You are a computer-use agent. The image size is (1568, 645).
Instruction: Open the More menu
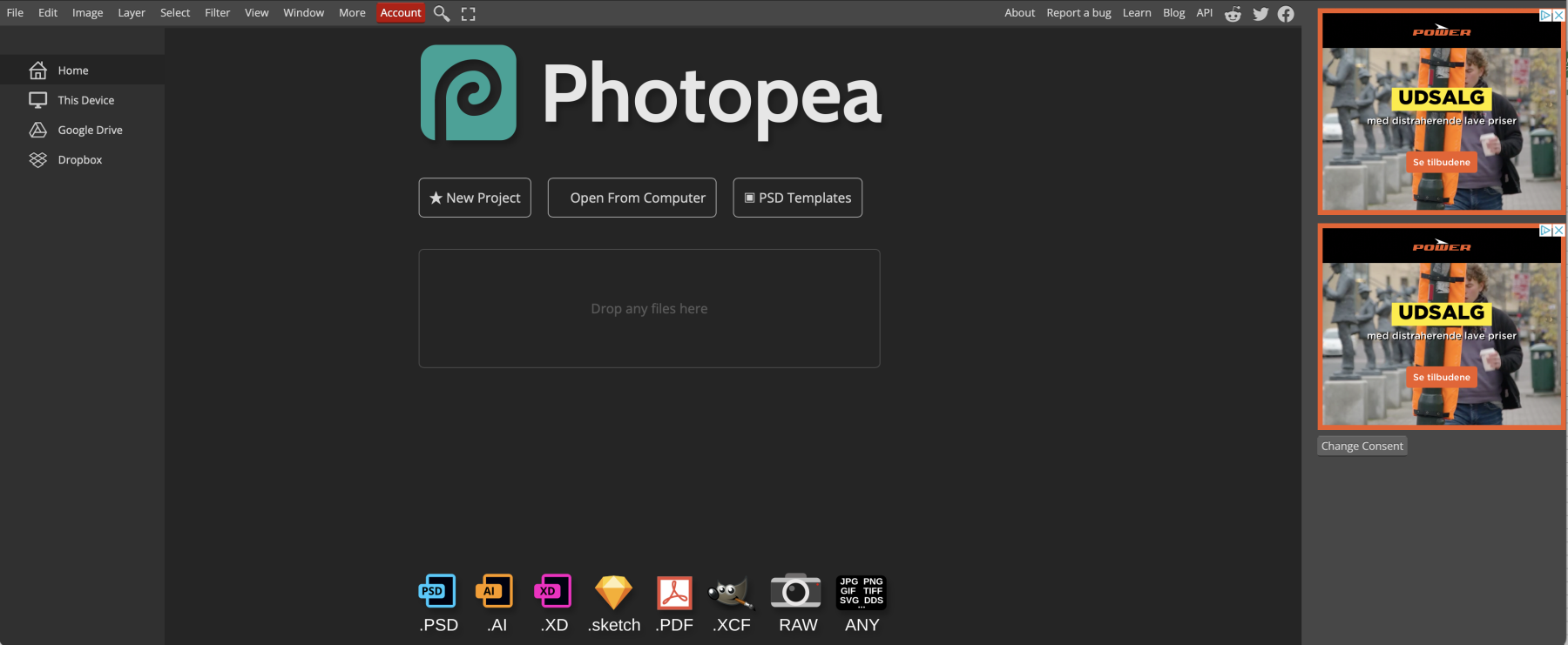click(x=353, y=13)
